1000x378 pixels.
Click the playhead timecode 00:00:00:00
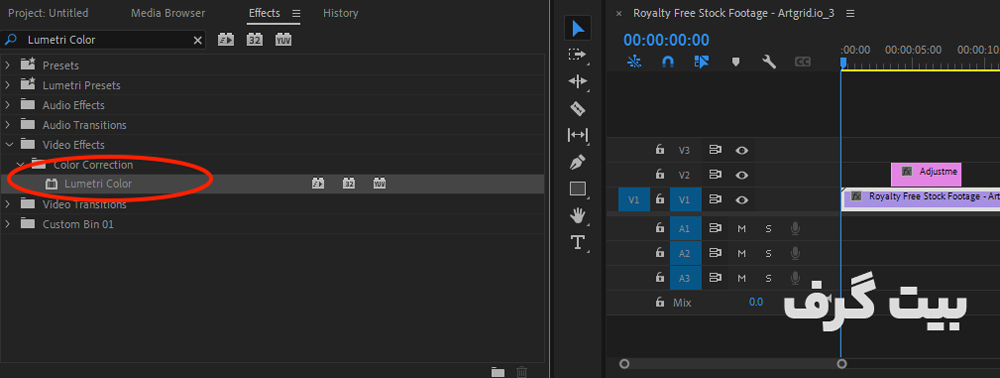[x=666, y=40]
